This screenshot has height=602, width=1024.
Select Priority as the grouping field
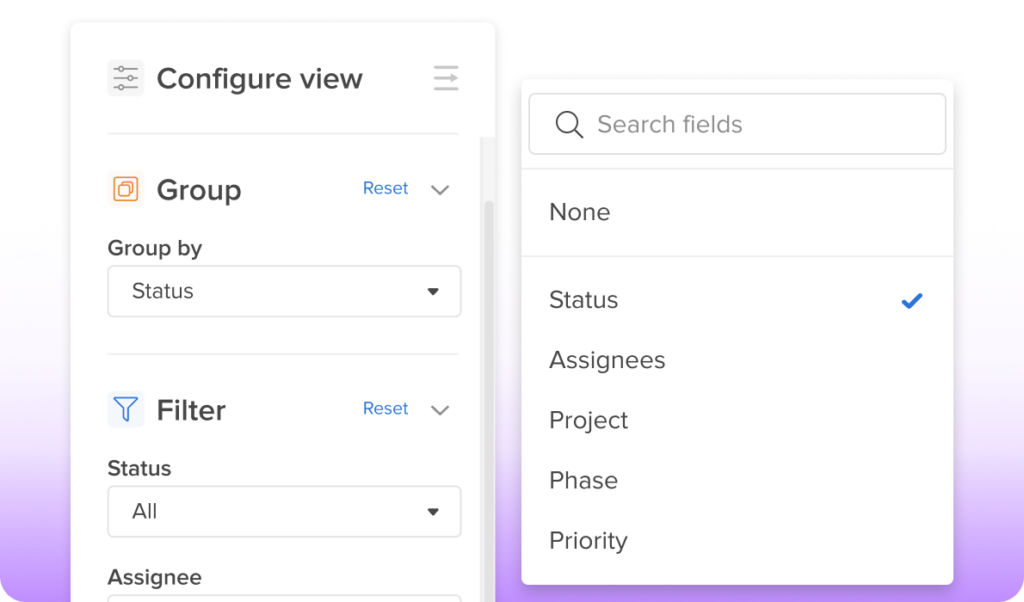pyautogui.click(x=588, y=540)
